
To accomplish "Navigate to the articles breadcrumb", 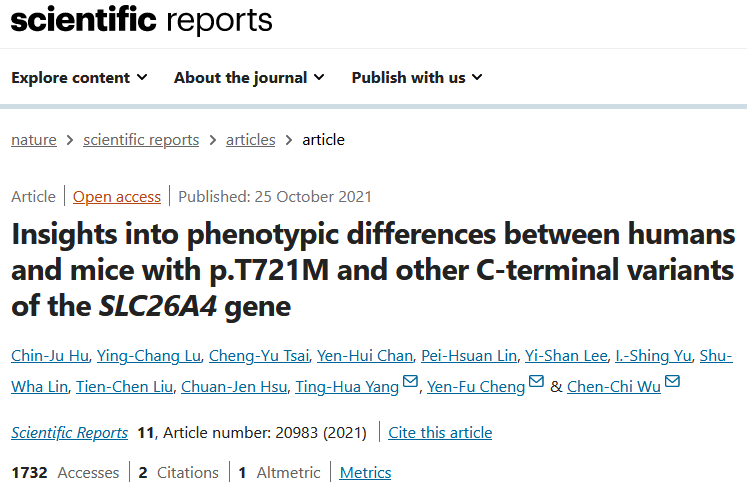I will (251, 140).
